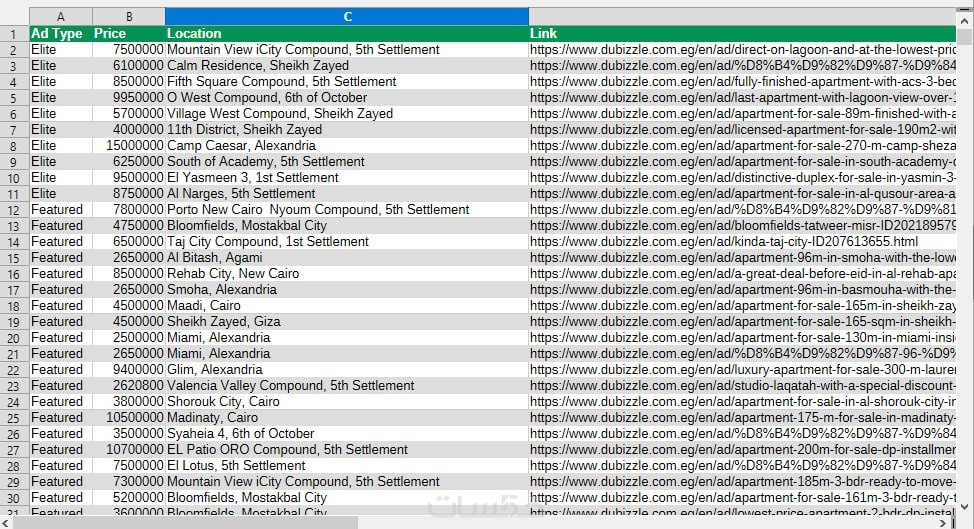Open the apartment-175-m-for-sale-in-madinaty link
974x529 pixels.
[x=742, y=418]
